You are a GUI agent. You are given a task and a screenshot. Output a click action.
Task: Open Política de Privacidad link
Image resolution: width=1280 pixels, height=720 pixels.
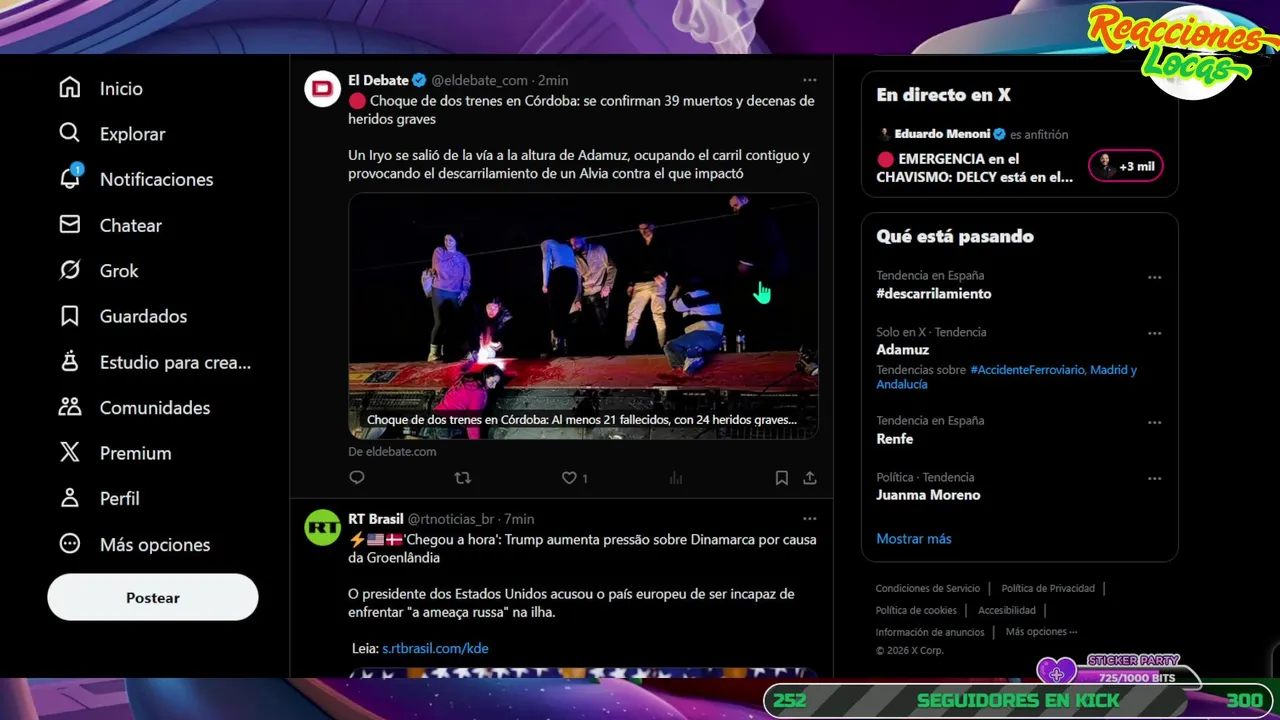coord(1048,588)
